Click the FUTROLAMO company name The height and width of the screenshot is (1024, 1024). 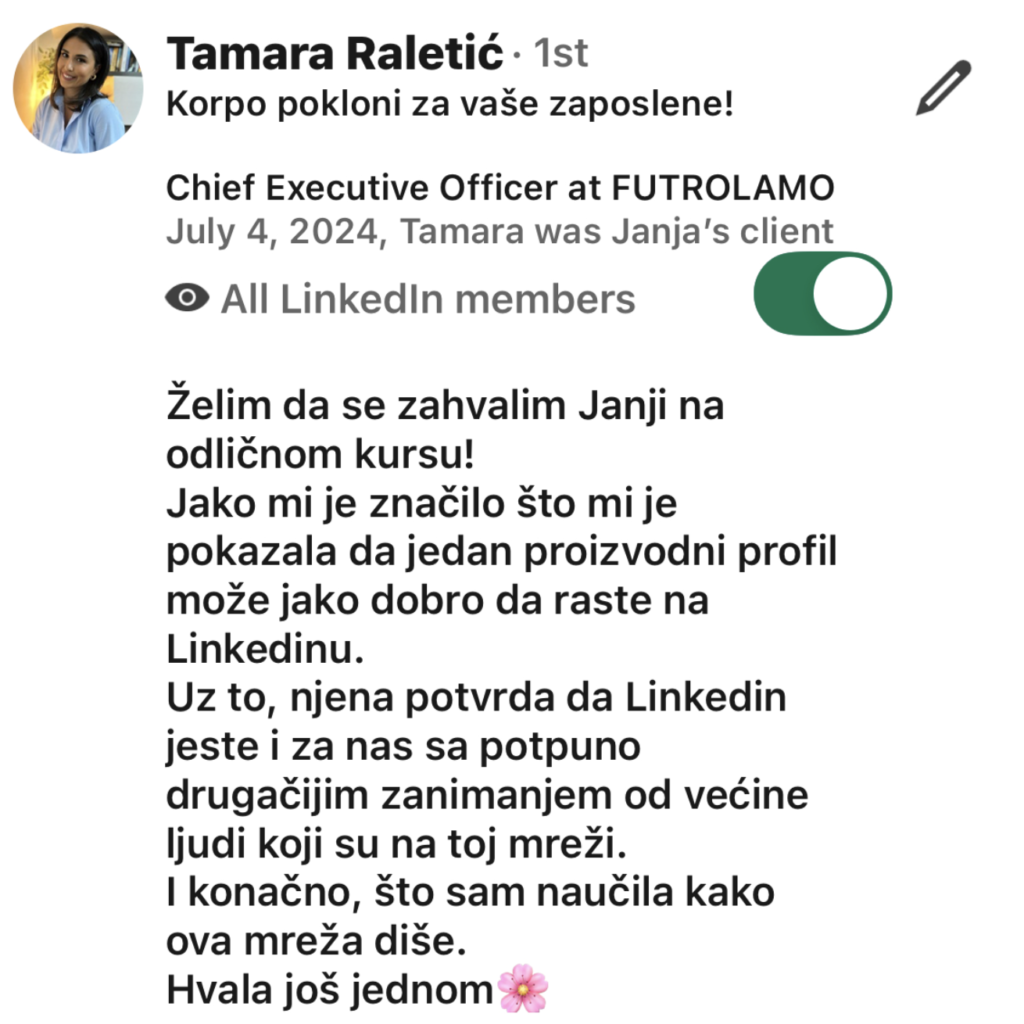pyautogui.click(x=723, y=188)
